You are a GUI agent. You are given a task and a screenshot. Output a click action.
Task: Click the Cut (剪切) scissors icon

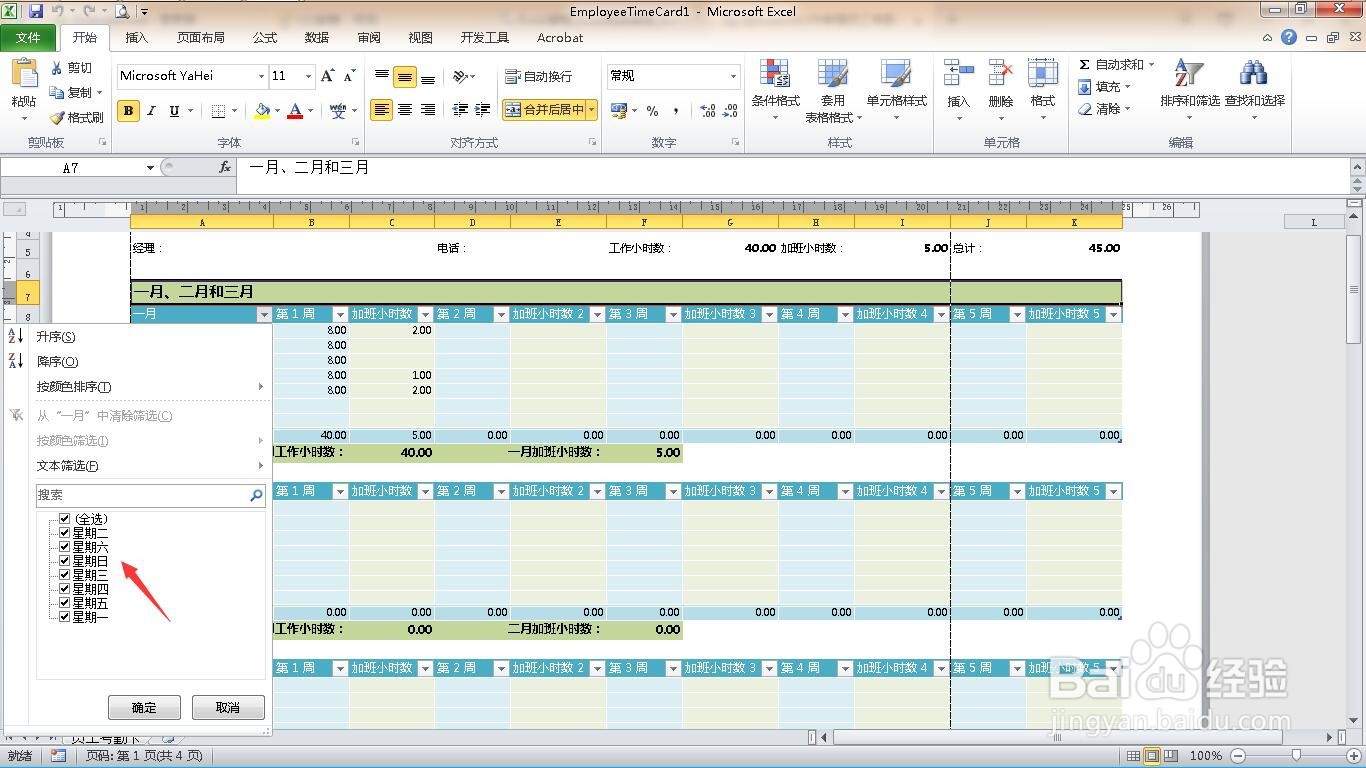click(57, 68)
